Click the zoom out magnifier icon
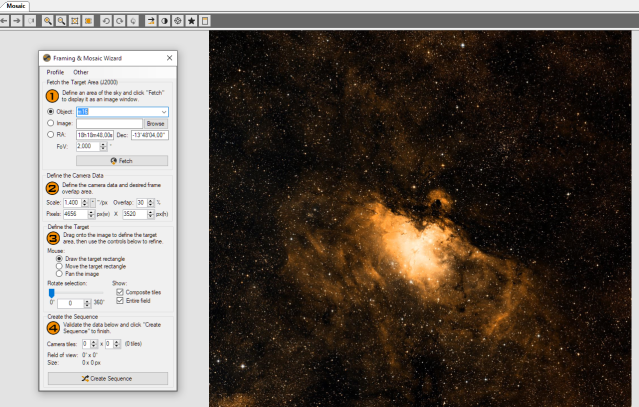The image size is (639, 407). (62, 20)
